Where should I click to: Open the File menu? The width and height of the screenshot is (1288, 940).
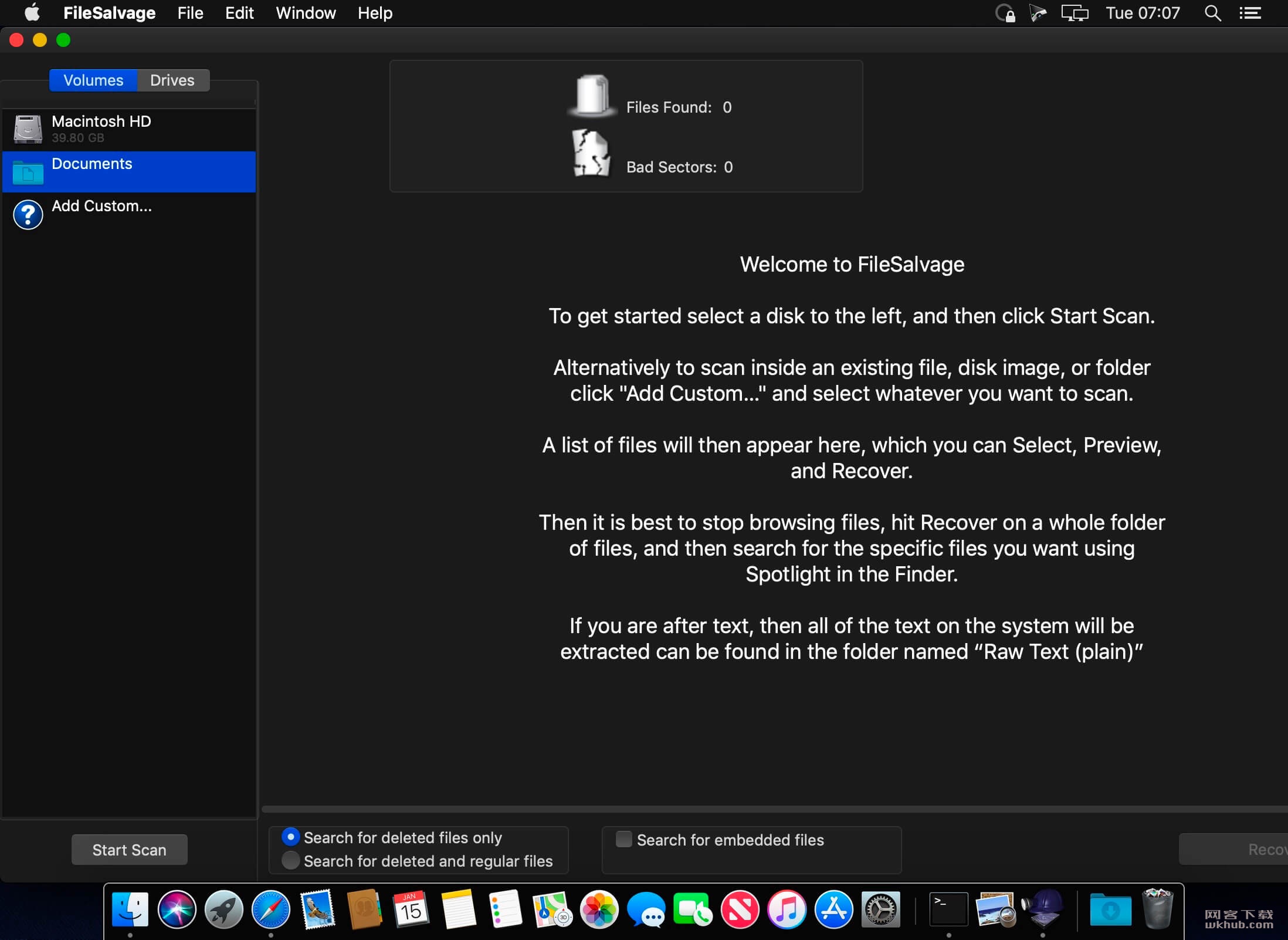click(x=190, y=13)
